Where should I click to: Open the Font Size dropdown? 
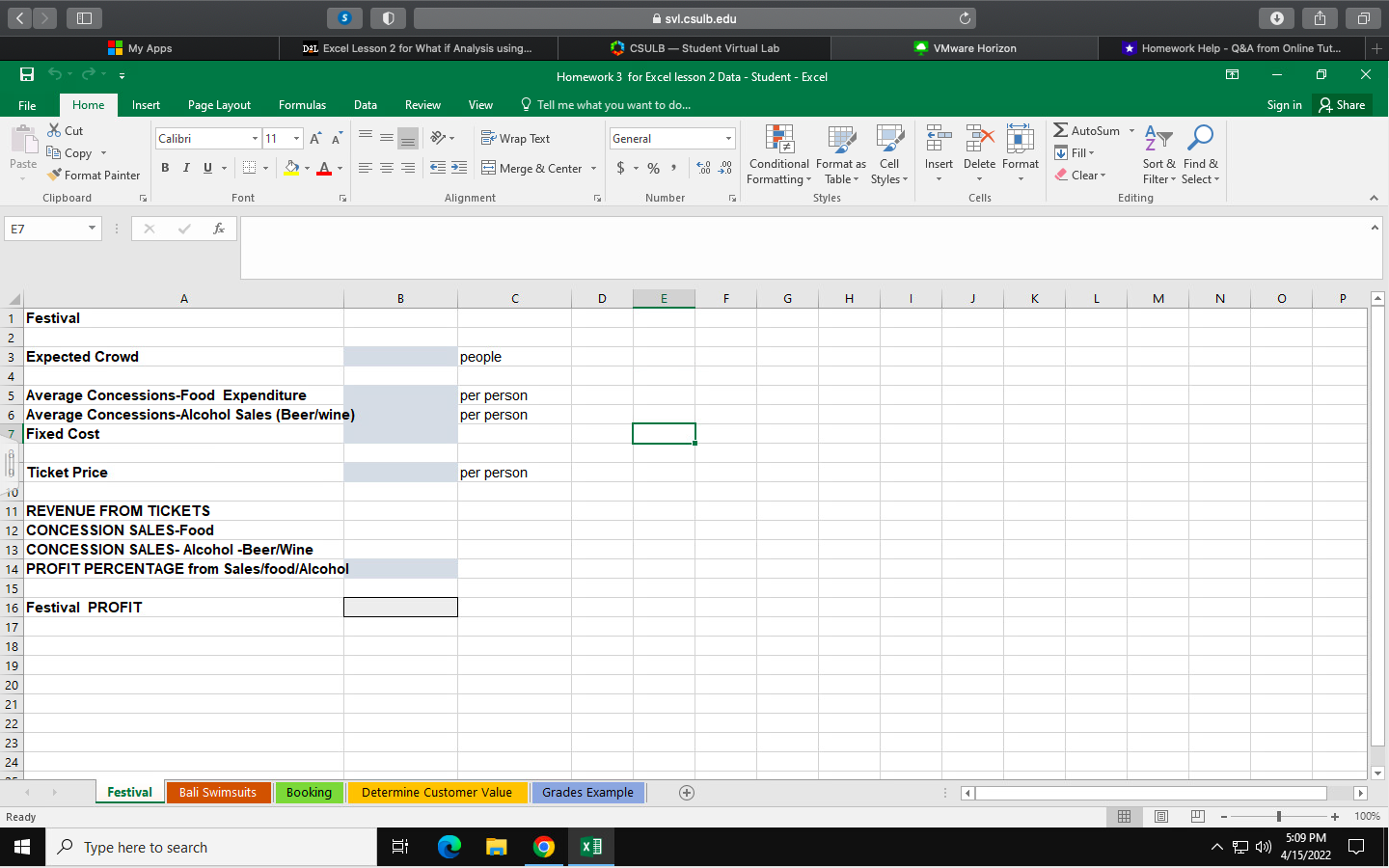(x=296, y=138)
